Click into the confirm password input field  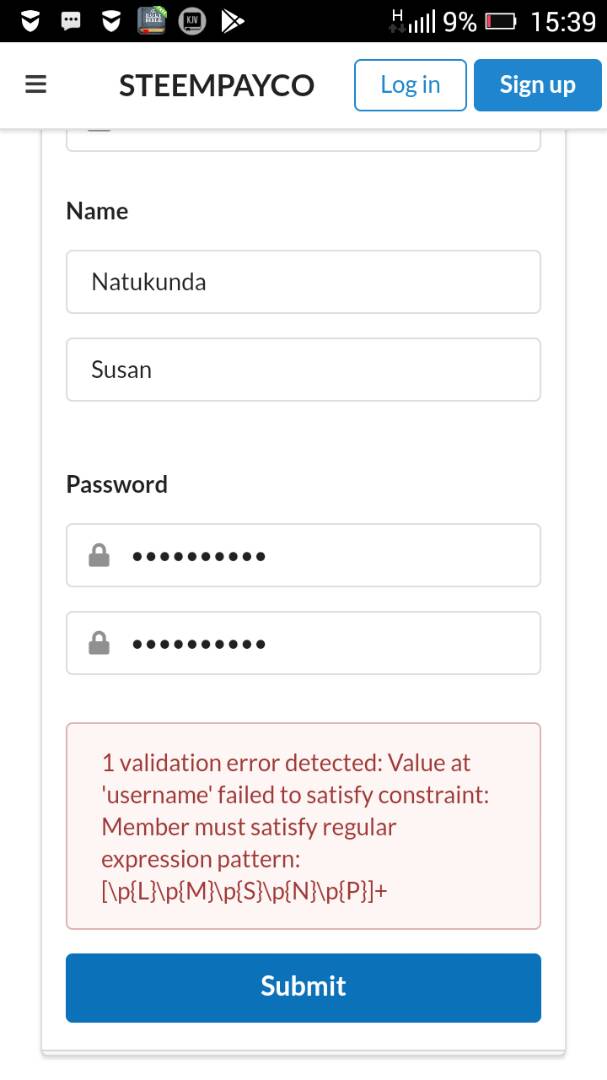click(320, 643)
